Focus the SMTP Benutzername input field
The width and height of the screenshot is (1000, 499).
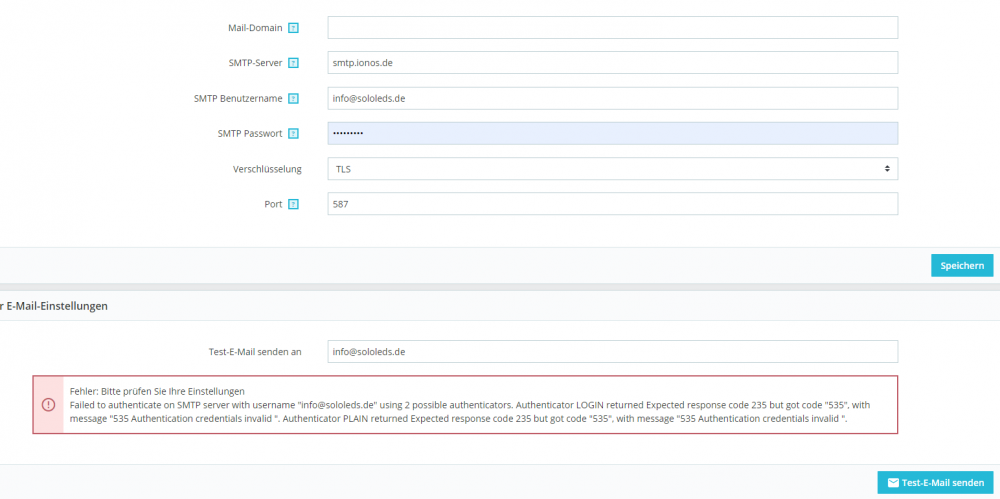coord(612,98)
